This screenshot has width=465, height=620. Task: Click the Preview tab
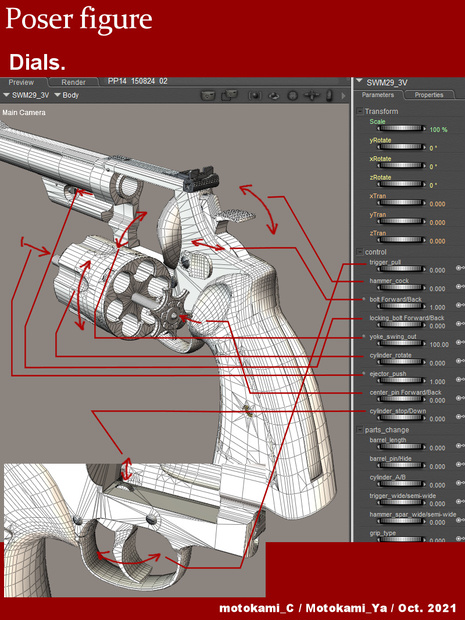(21, 82)
